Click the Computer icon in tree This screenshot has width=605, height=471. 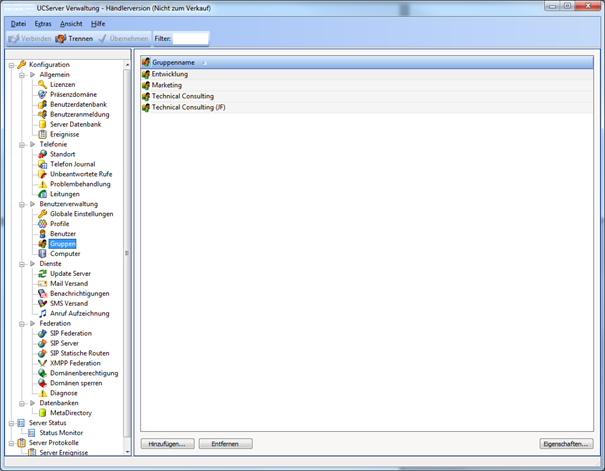tap(42, 254)
